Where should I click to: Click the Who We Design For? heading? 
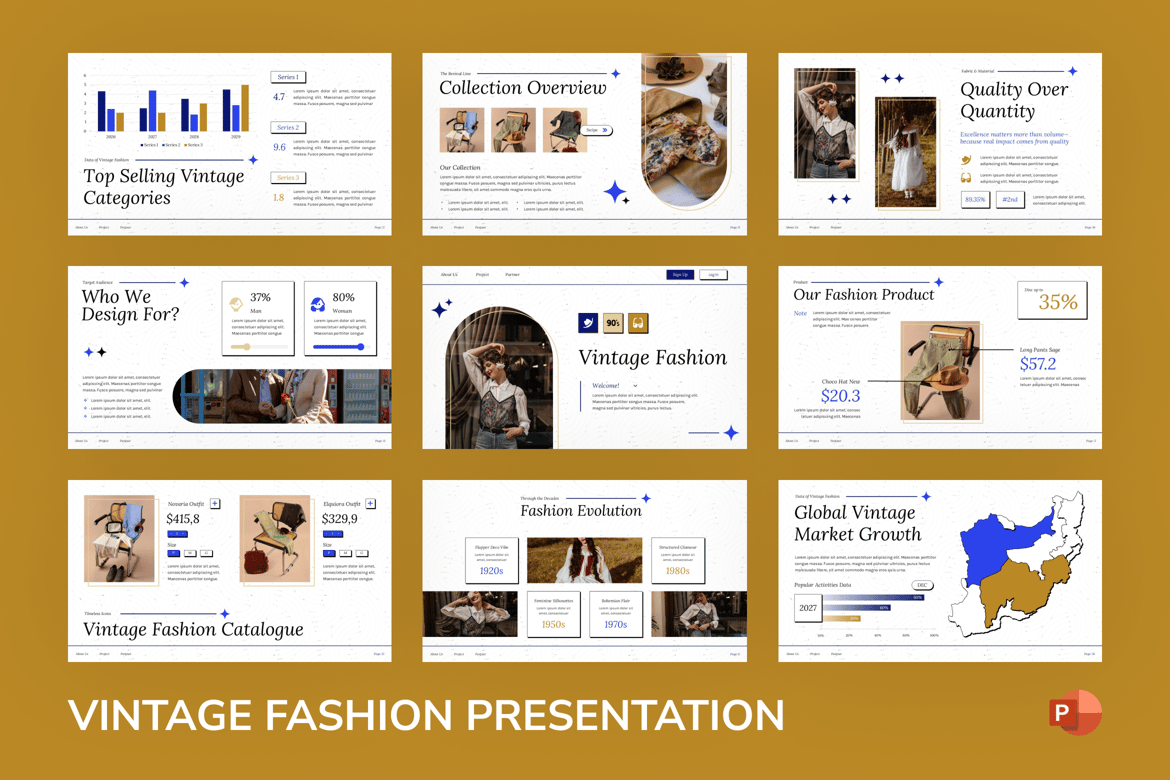[x=131, y=305]
